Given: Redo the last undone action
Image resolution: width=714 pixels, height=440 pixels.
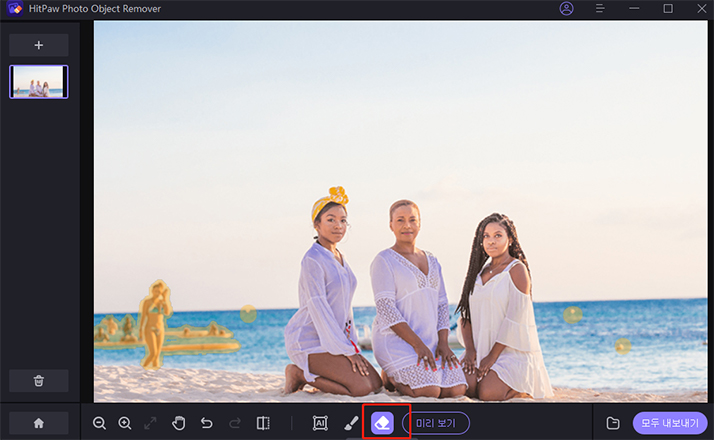Looking at the screenshot, I should (x=235, y=423).
